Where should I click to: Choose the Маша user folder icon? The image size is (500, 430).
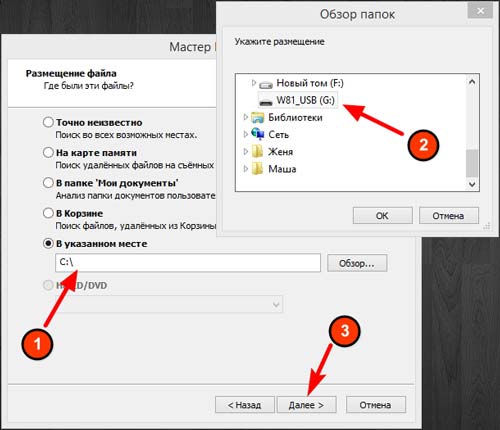(258, 169)
